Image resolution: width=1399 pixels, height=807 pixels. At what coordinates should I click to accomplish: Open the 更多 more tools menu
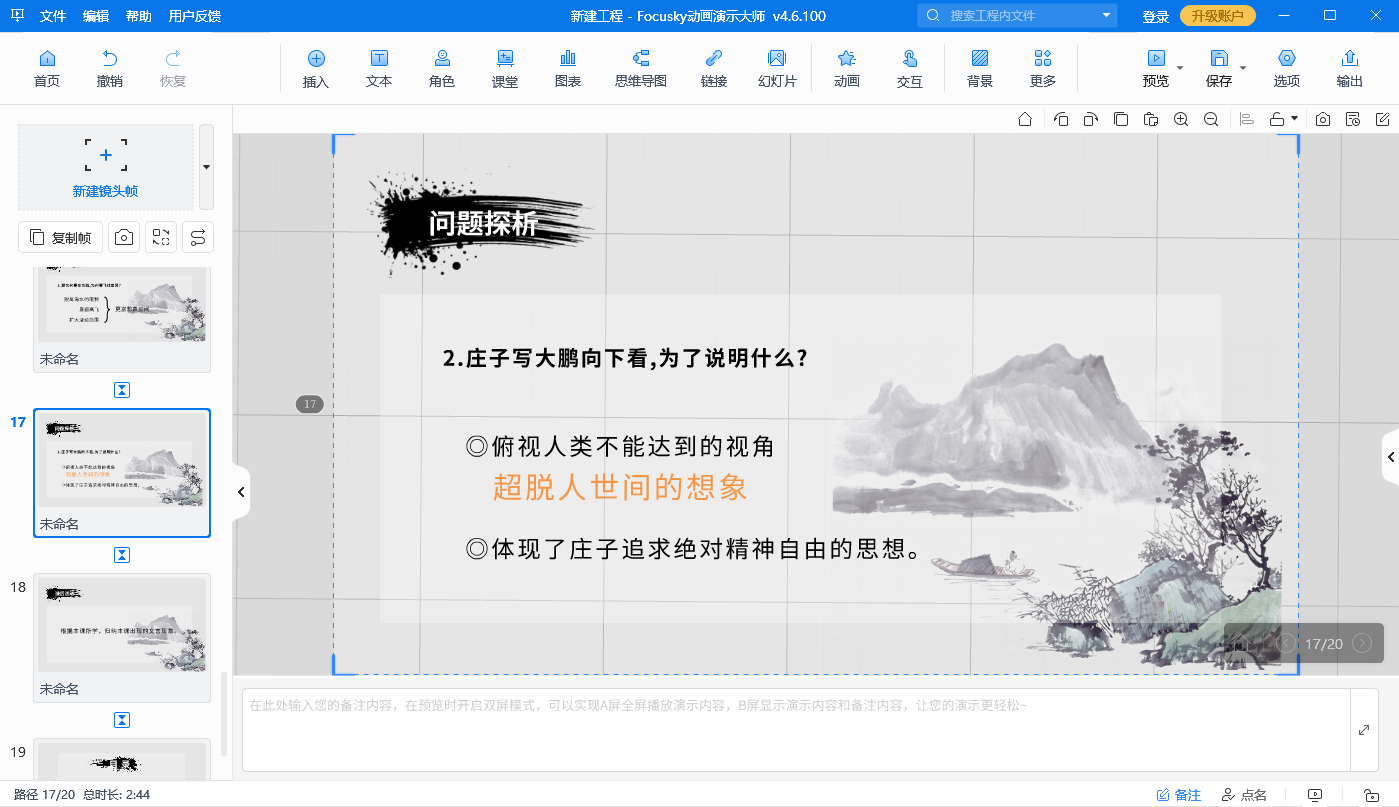click(1043, 69)
